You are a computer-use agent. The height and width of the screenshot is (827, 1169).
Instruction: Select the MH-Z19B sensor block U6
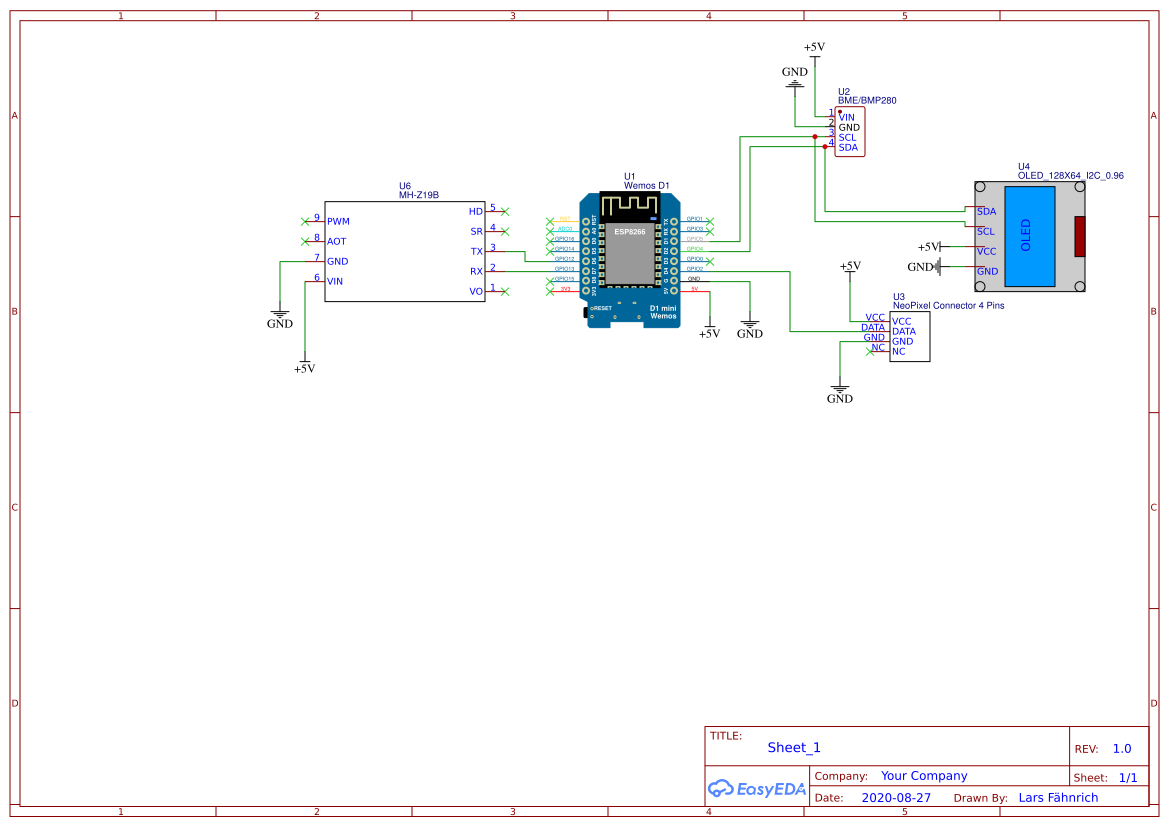coord(405,250)
